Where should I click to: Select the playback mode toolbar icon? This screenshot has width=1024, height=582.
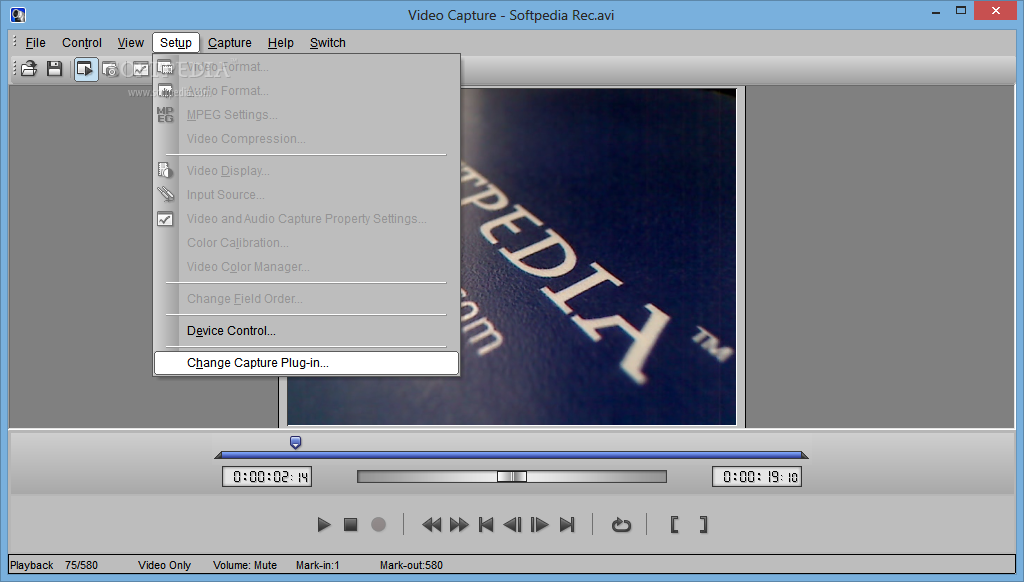point(86,69)
